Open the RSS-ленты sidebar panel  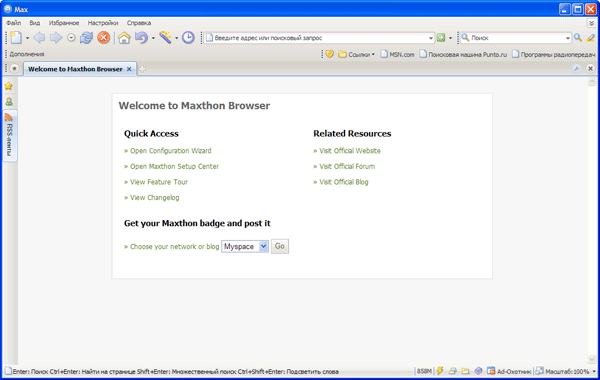(x=10, y=136)
